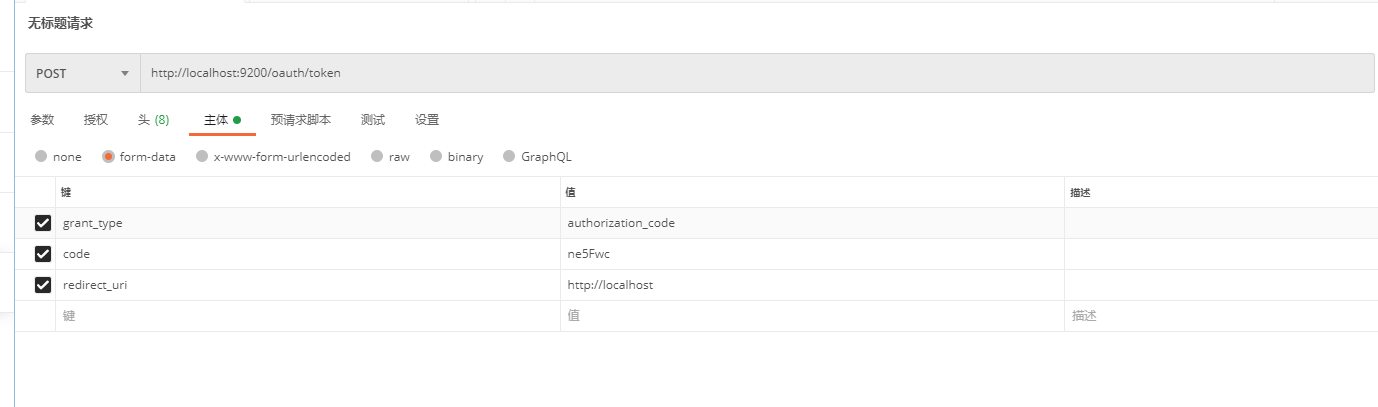Click the empty 键 placeholder field
This screenshot has height=407, width=1378.
click(300, 316)
